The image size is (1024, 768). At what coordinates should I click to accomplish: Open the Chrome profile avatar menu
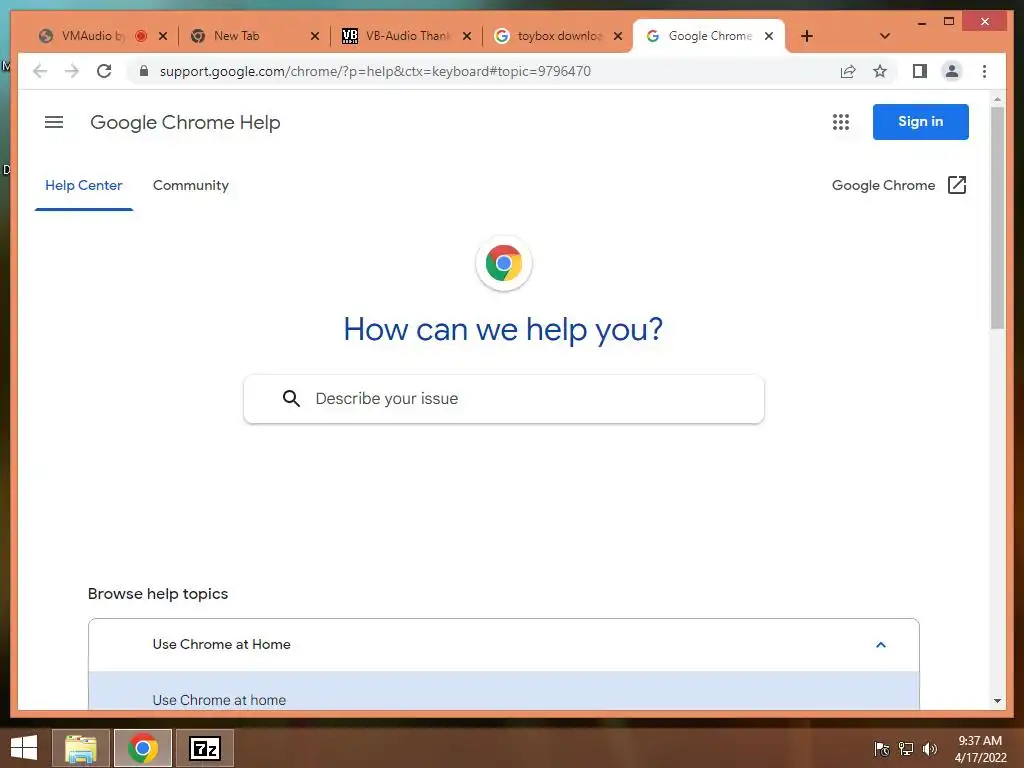pyautogui.click(x=952, y=71)
